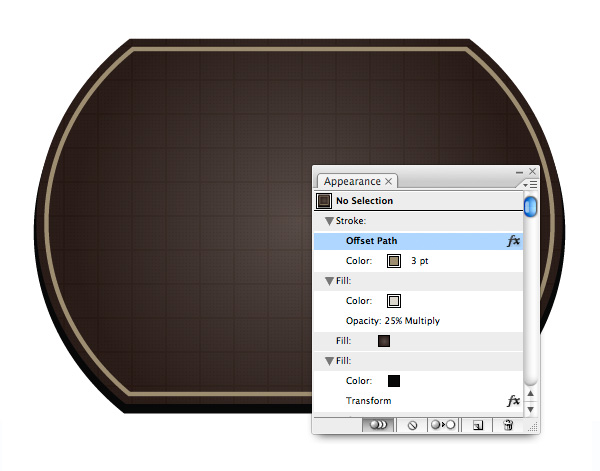Image resolution: width=600 pixels, height=471 pixels.
Task: Select the Opacity: 25% Multiply entry
Action: (x=392, y=321)
